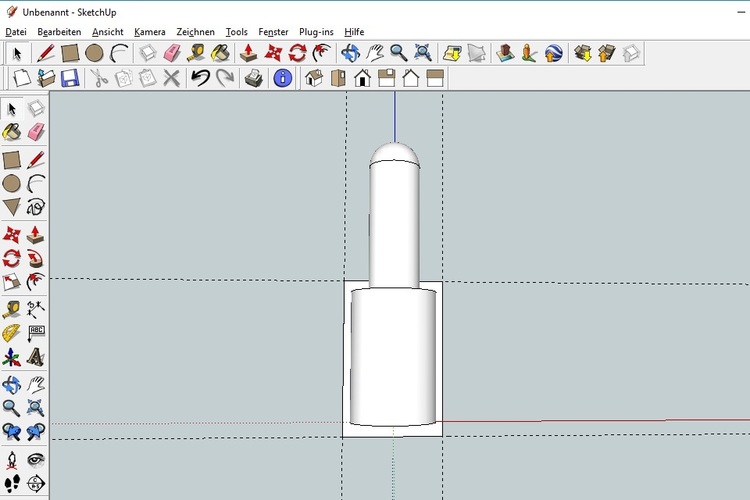
Task: Select Pan hand in the left palette
Action: pos(36,385)
